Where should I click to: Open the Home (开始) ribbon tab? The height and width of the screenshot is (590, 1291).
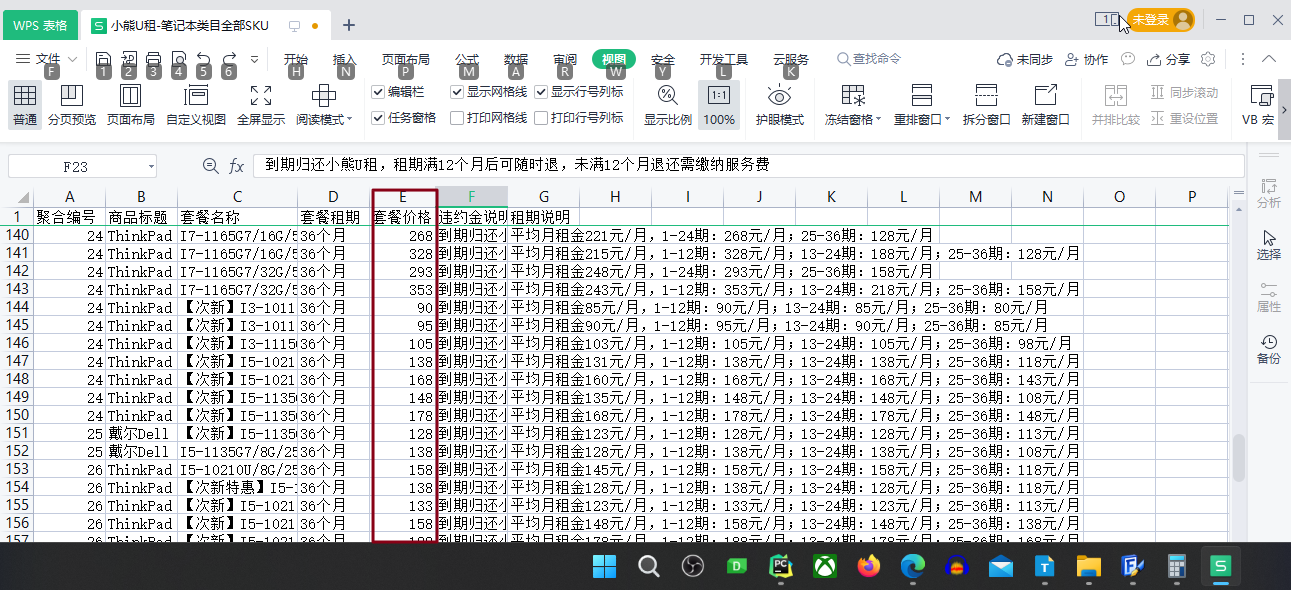[x=296, y=59]
